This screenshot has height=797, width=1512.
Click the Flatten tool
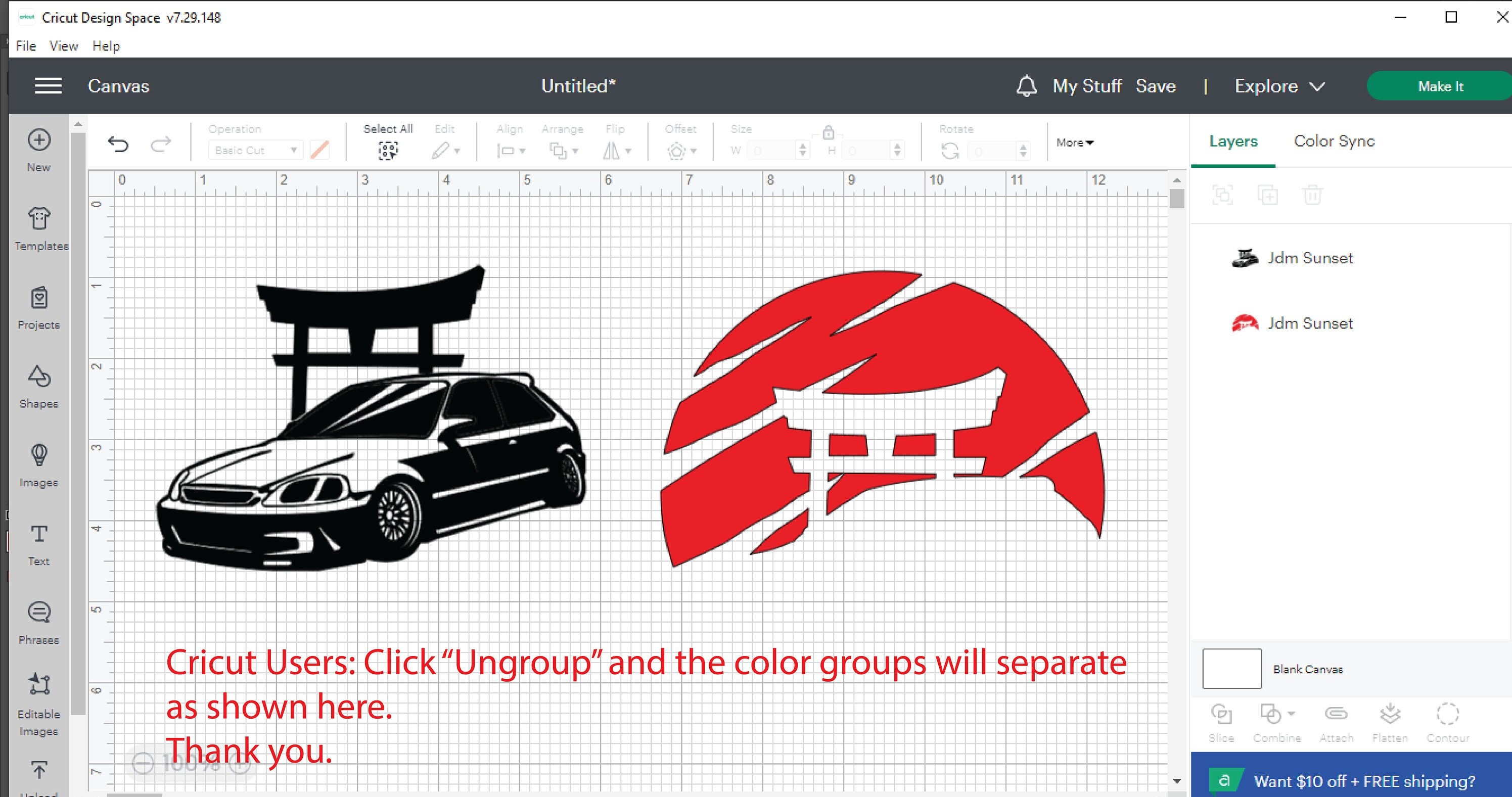coord(1390,723)
